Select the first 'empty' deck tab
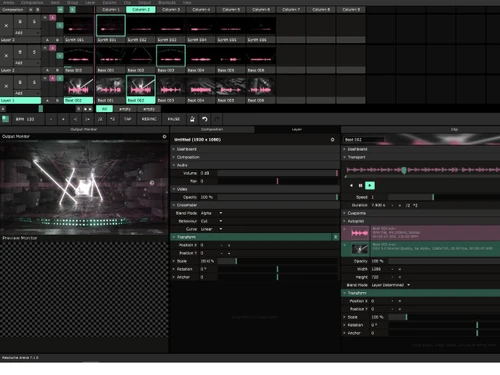 click(x=125, y=109)
